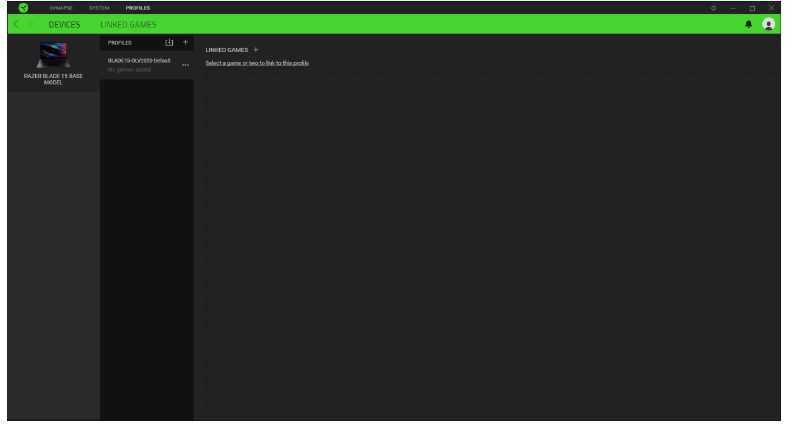Open the profile's three-dot options menu
792x432 pixels.
(185, 65)
